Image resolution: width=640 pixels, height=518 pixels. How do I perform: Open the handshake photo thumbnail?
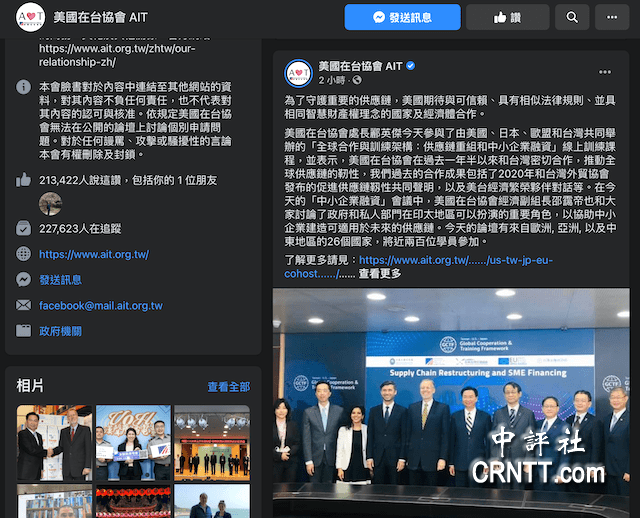pos(55,443)
